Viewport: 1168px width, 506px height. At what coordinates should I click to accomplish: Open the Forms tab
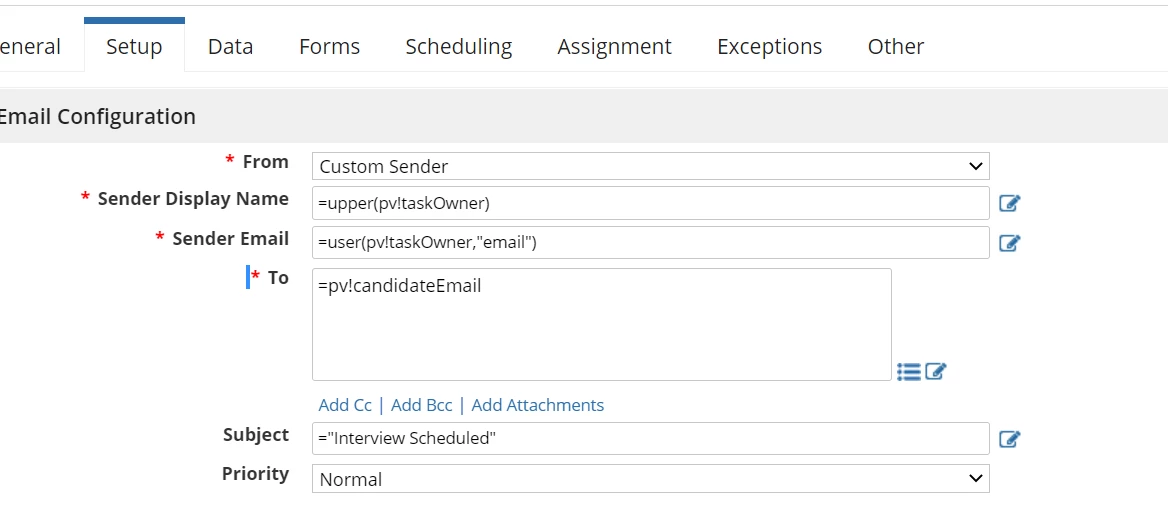[x=329, y=46]
